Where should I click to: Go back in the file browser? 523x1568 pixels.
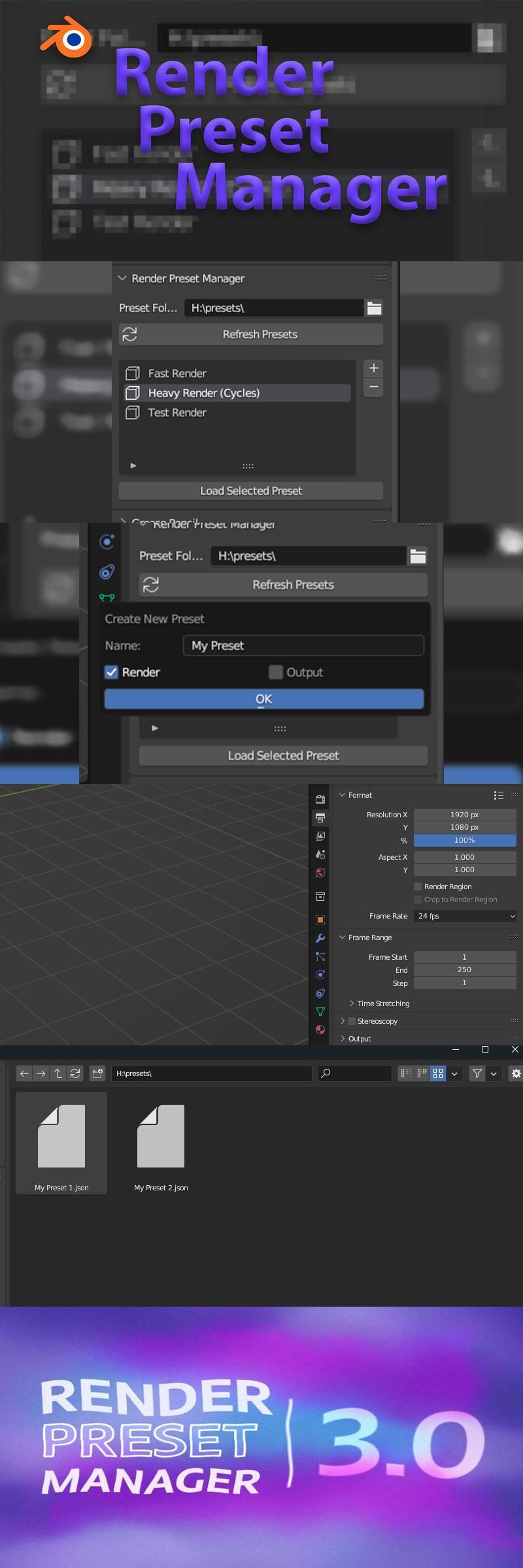(x=24, y=1073)
